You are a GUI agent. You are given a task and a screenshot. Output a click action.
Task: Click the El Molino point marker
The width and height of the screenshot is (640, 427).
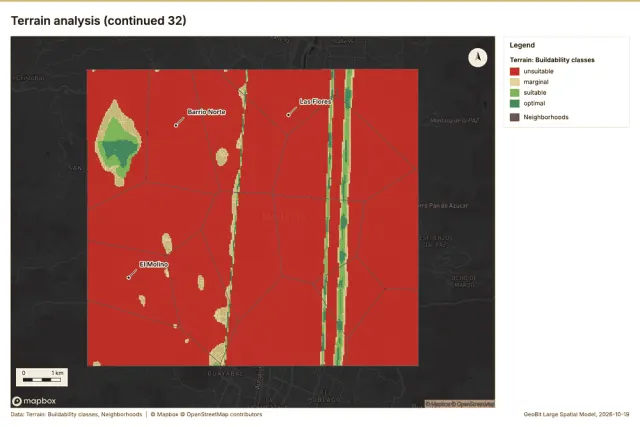click(129, 278)
